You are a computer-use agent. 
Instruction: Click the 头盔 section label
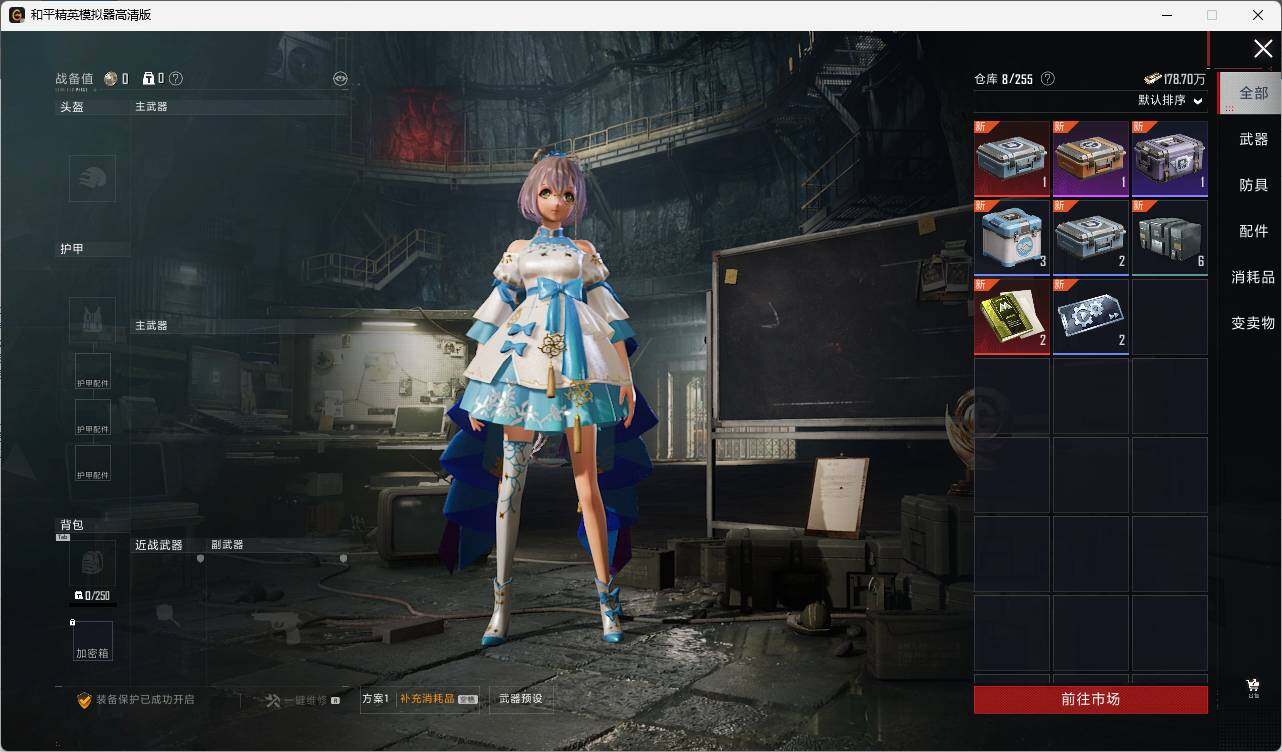click(x=72, y=106)
